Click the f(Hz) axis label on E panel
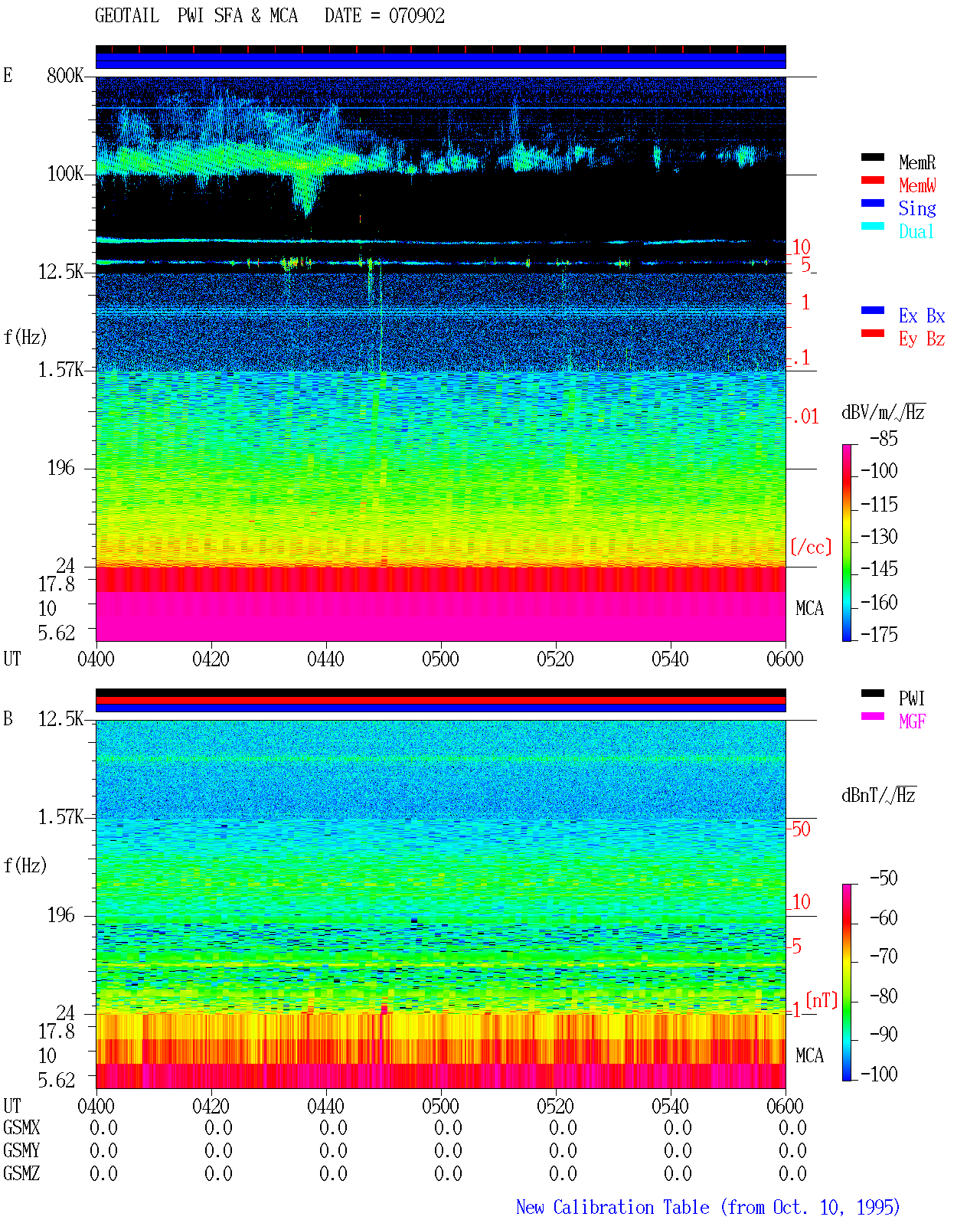Viewport: 980px width, 1220px height. tap(25, 337)
